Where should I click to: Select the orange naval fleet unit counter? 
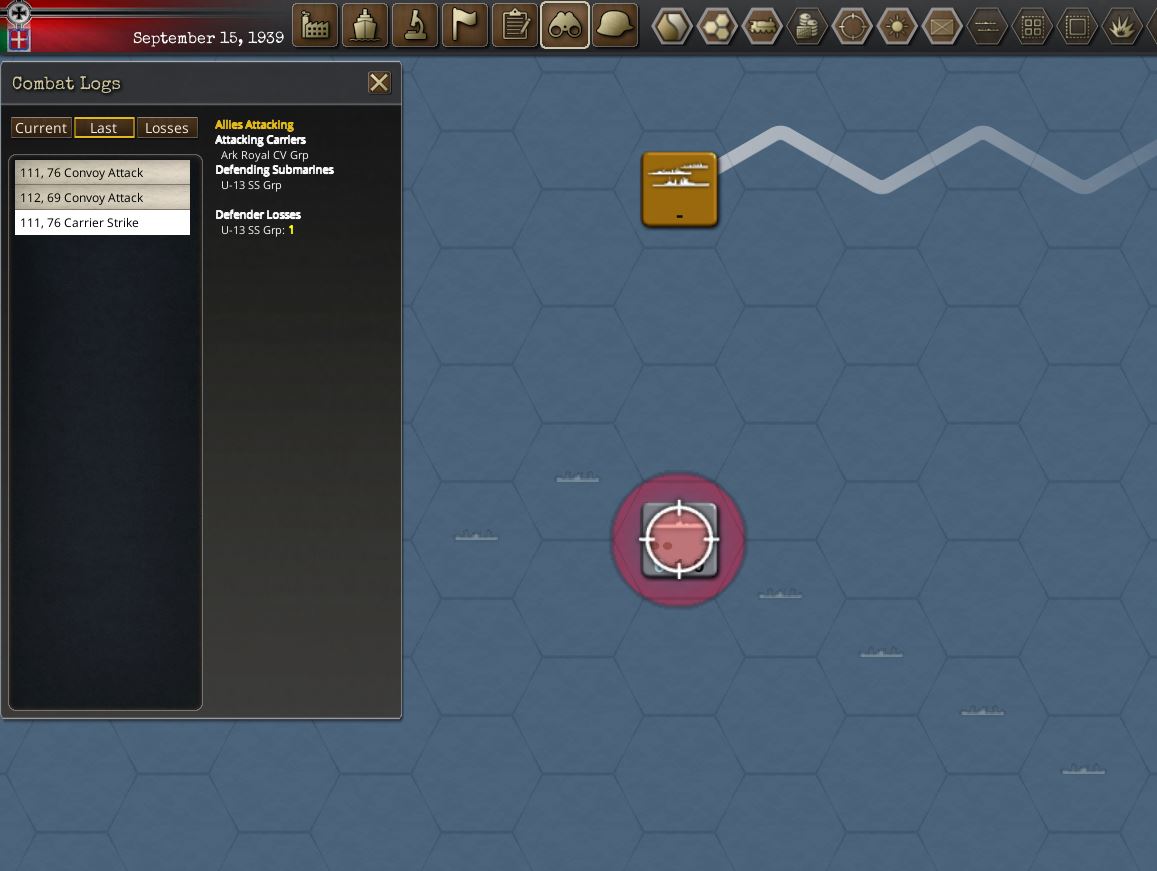pos(680,190)
